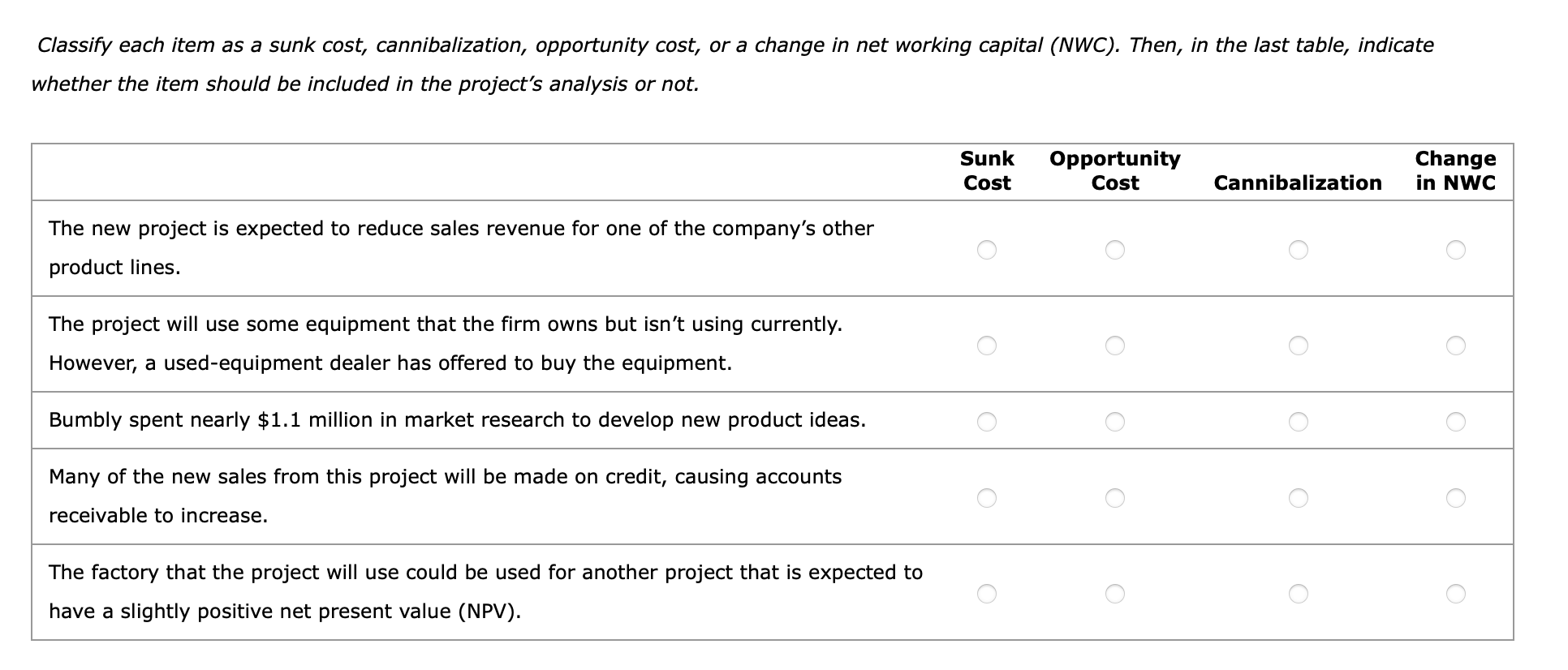Select Sunk Cost for unused equipment item

(989, 345)
